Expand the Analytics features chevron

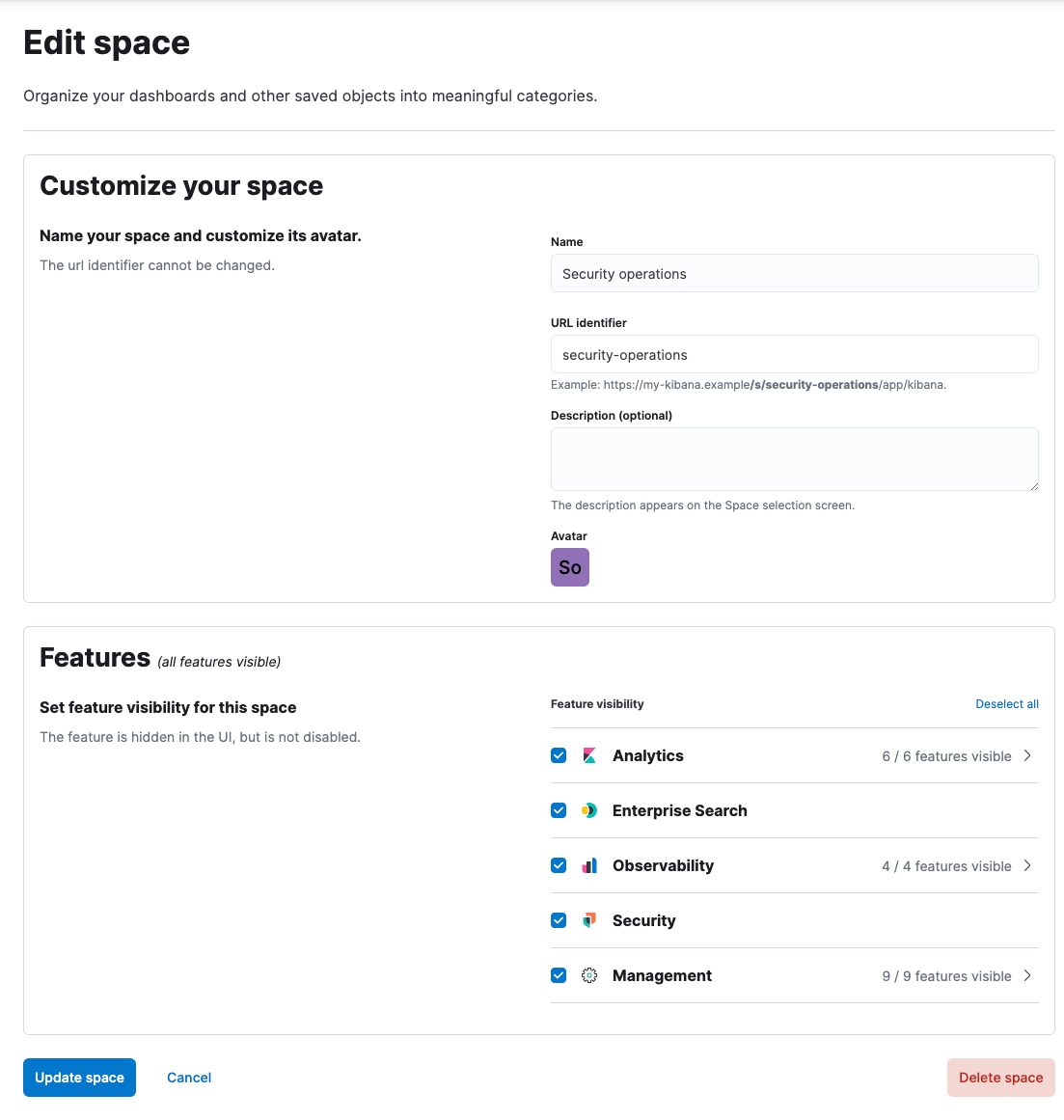pyautogui.click(x=1027, y=756)
